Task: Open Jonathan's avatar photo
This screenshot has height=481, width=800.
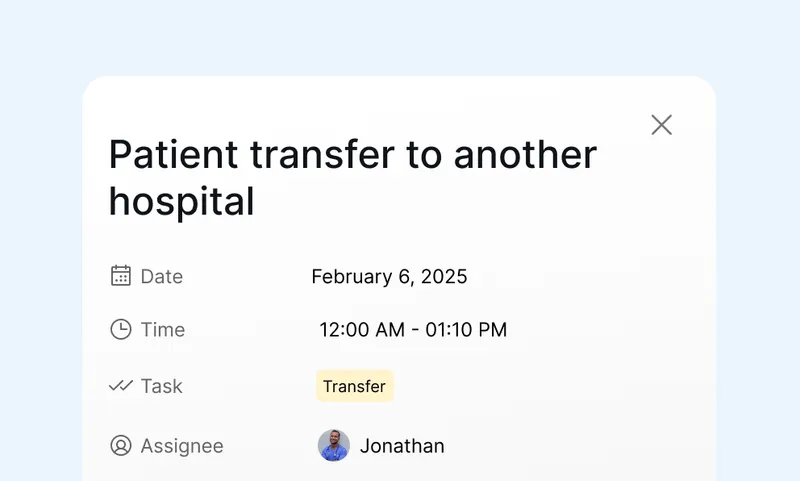Action: click(x=334, y=445)
